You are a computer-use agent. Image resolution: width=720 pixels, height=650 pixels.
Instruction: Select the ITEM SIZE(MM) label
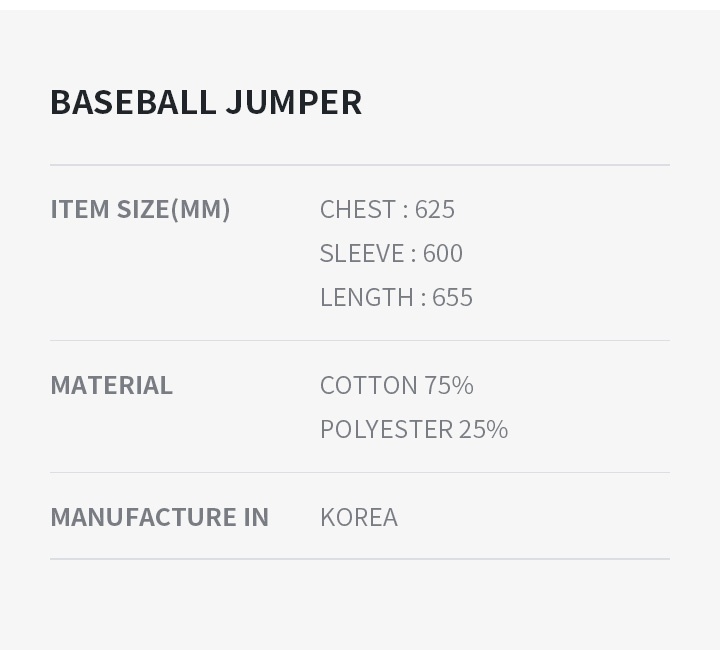click(140, 209)
